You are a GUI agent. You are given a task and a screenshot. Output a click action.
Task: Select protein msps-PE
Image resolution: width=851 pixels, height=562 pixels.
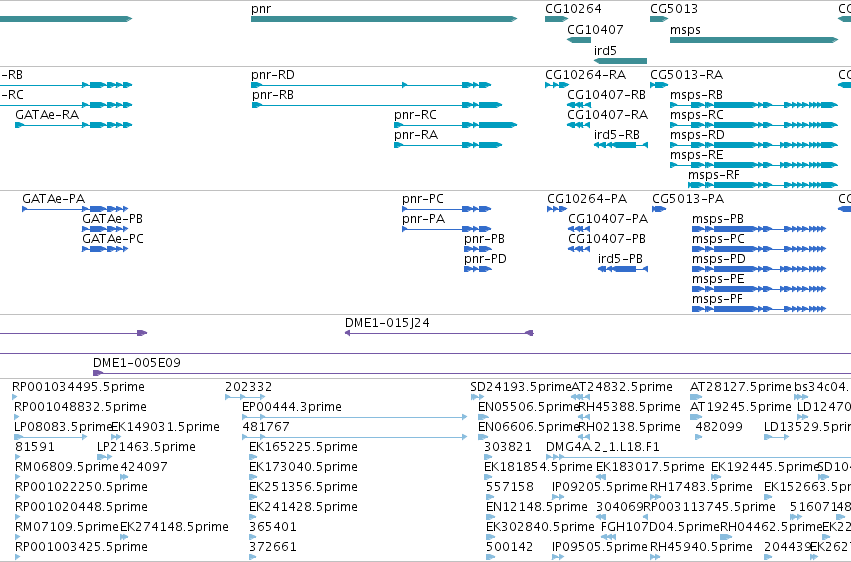coord(759,289)
